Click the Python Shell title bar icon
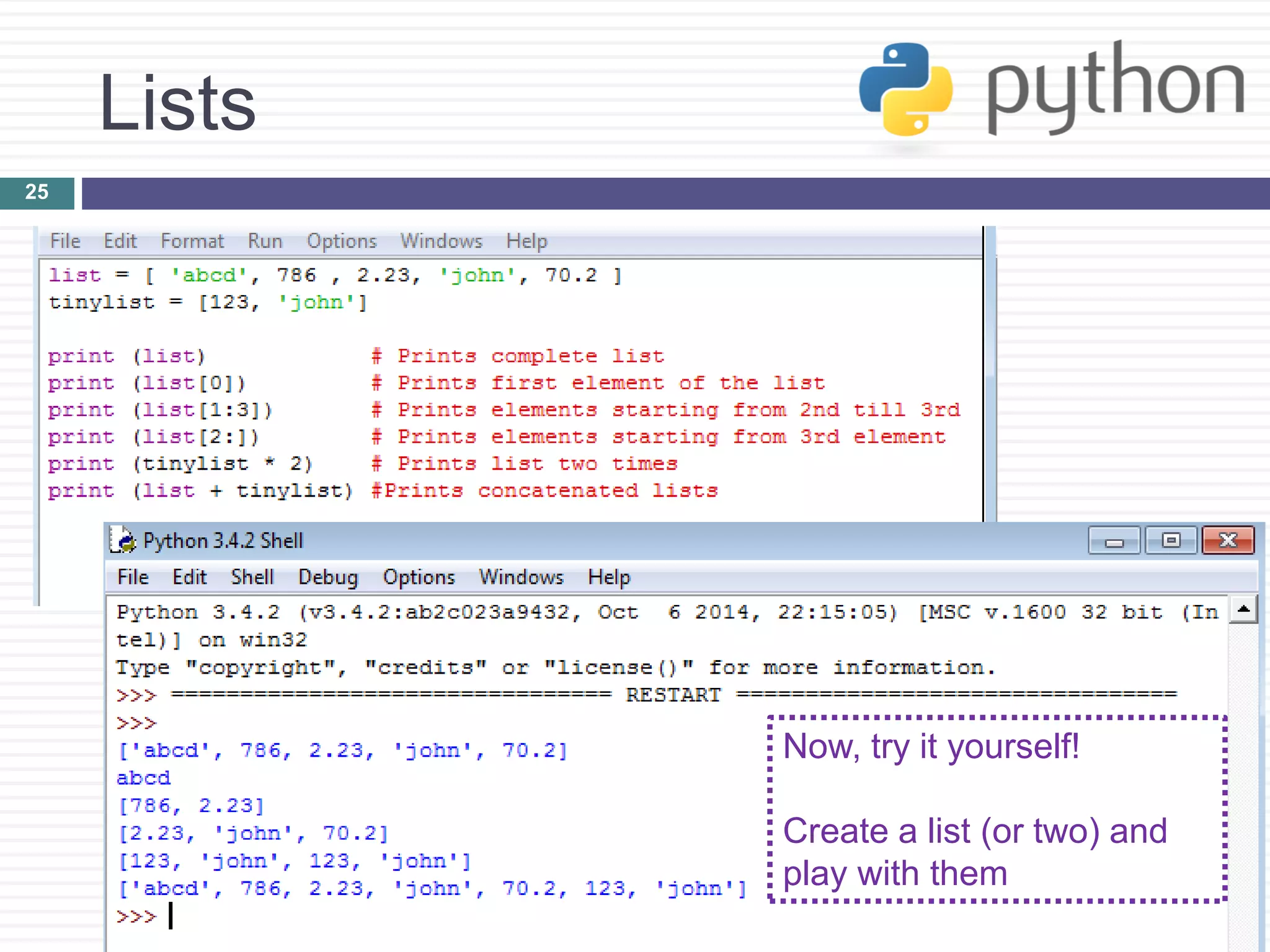Screen dimensions: 1270x952 click(x=123, y=540)
